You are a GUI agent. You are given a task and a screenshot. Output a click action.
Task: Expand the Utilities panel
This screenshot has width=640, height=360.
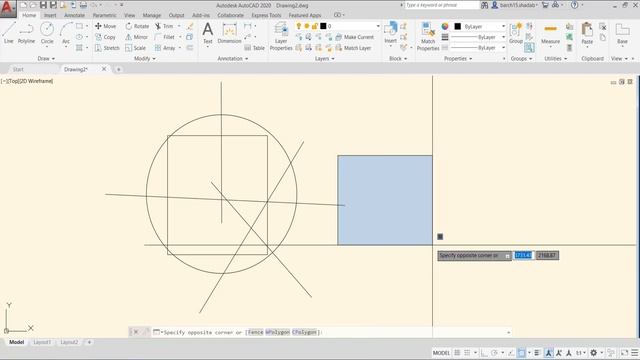(x=556, y=59)
